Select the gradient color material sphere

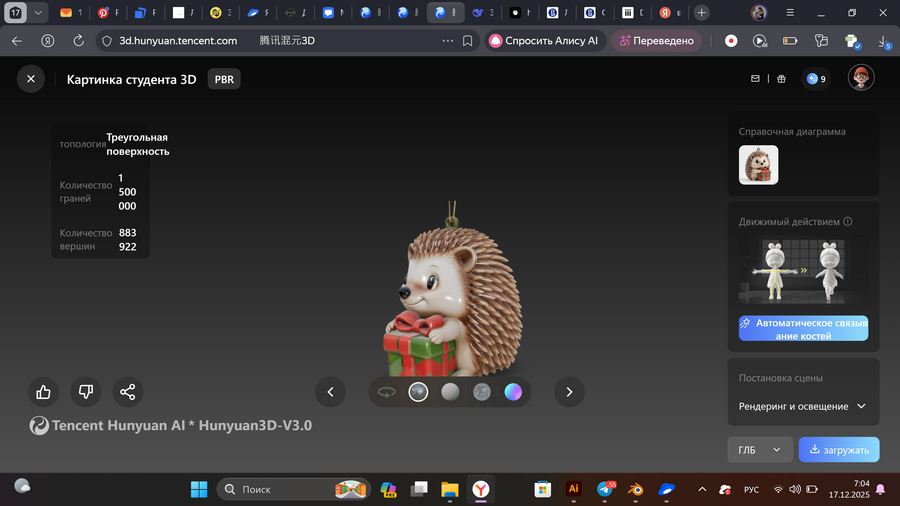click(x=513, y=392)
